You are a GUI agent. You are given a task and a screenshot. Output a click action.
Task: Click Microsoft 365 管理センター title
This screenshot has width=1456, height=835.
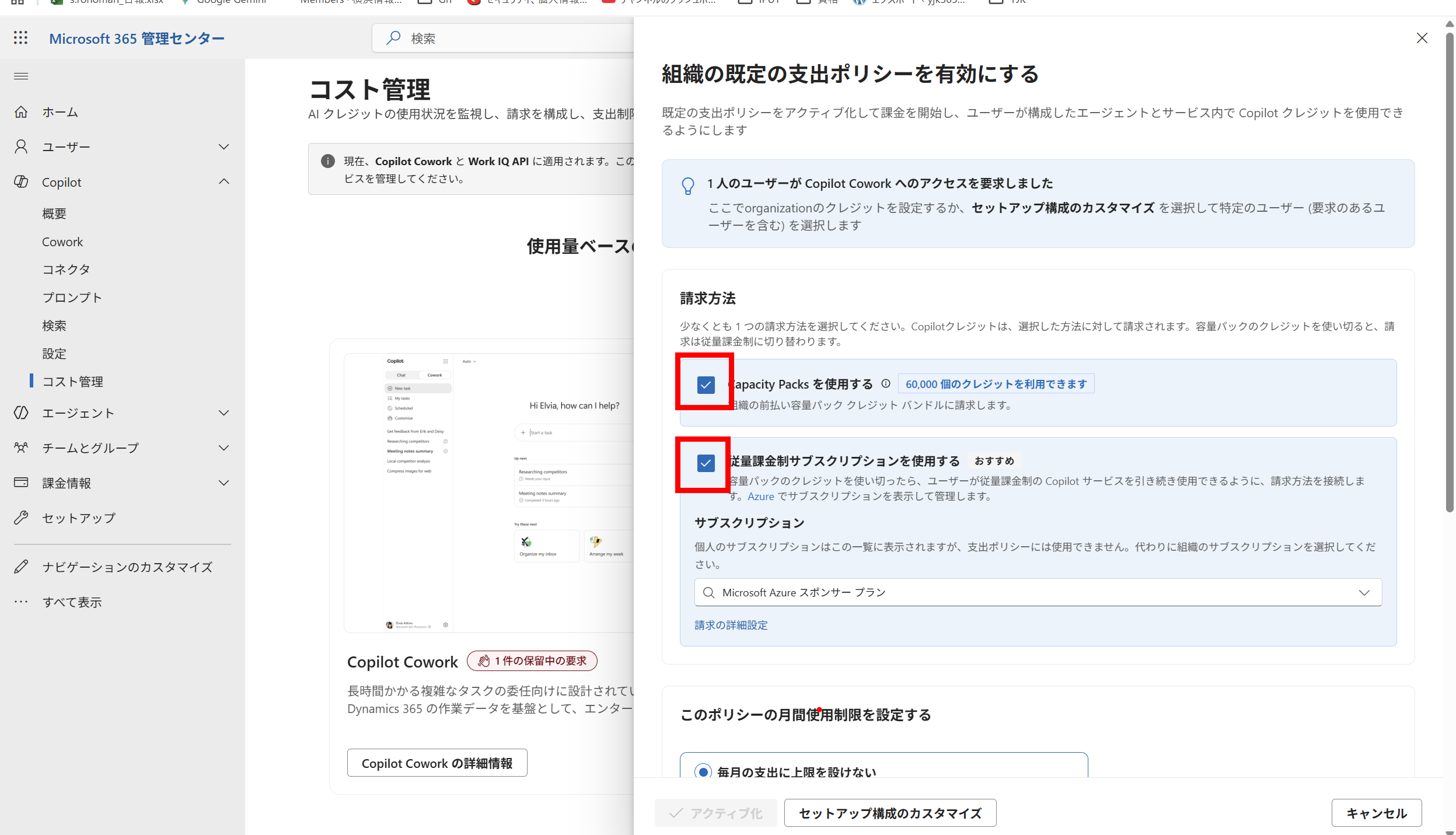point(137,39)
